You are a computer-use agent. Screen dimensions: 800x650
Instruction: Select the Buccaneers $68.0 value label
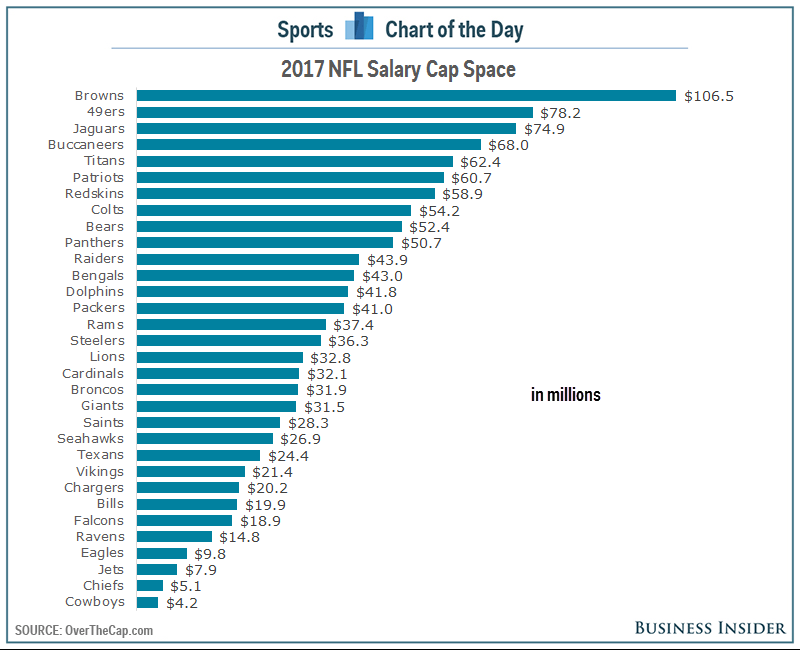pyautogui.click(x=508, y=145)
